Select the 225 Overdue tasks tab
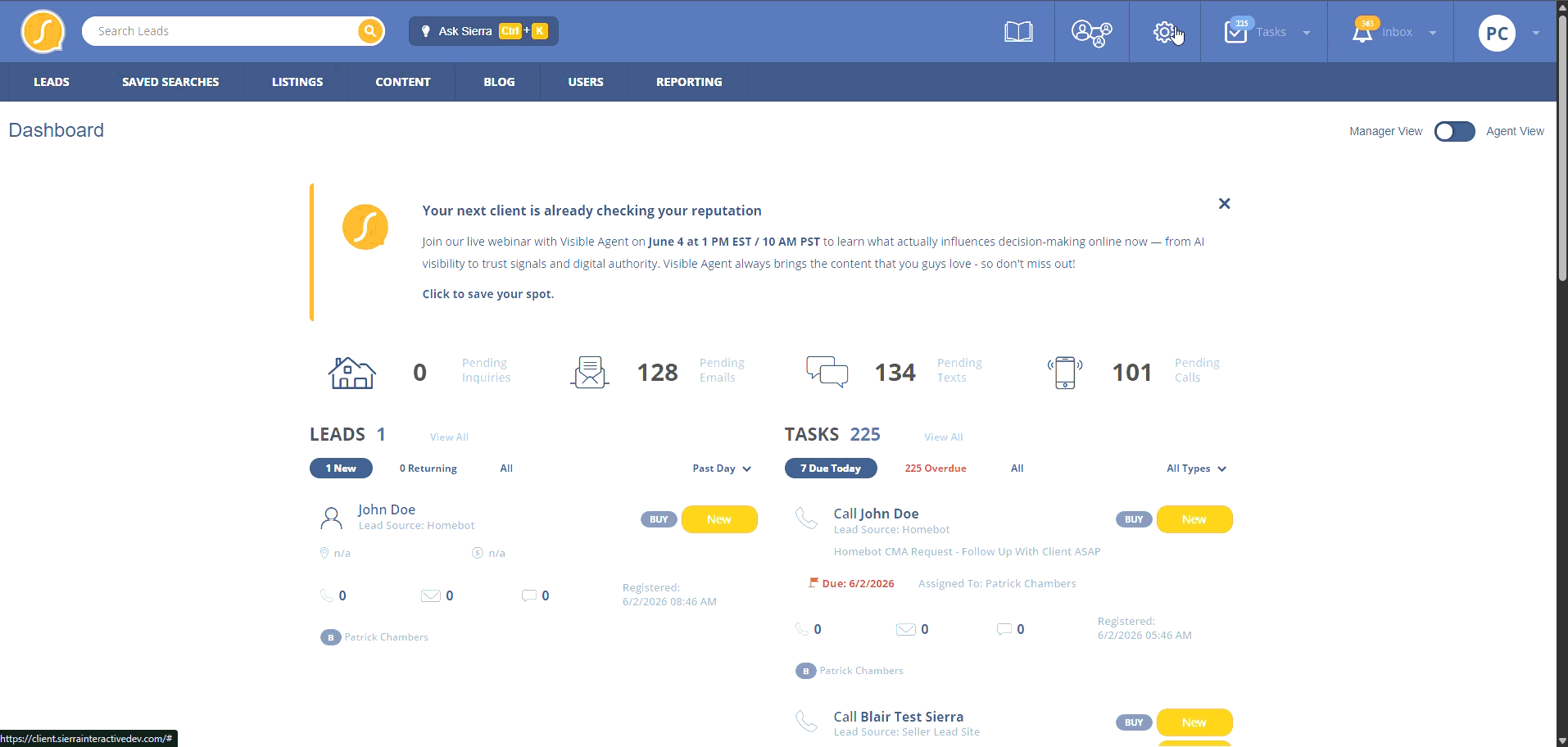 [936, 469]
